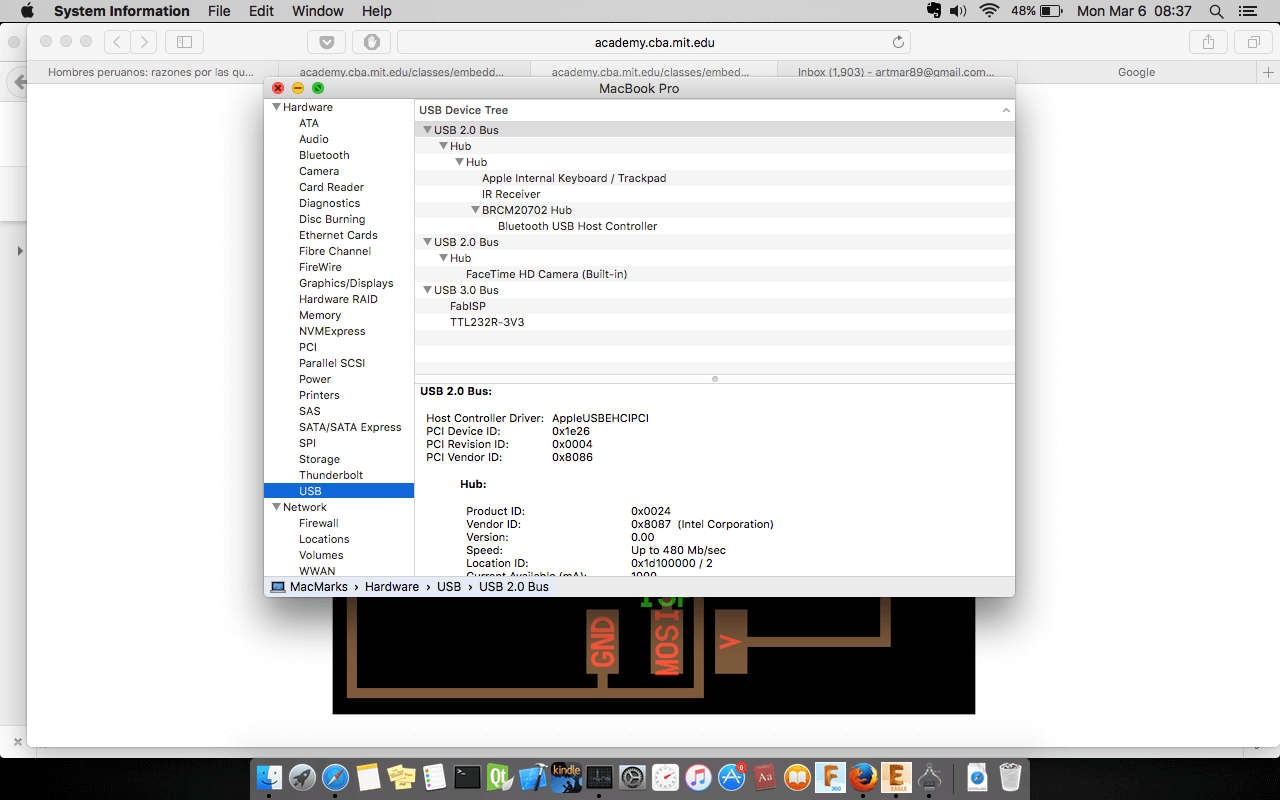Click Safari's back arrow button
Screen dimensions: 1280x800
(x=117, y=42)
